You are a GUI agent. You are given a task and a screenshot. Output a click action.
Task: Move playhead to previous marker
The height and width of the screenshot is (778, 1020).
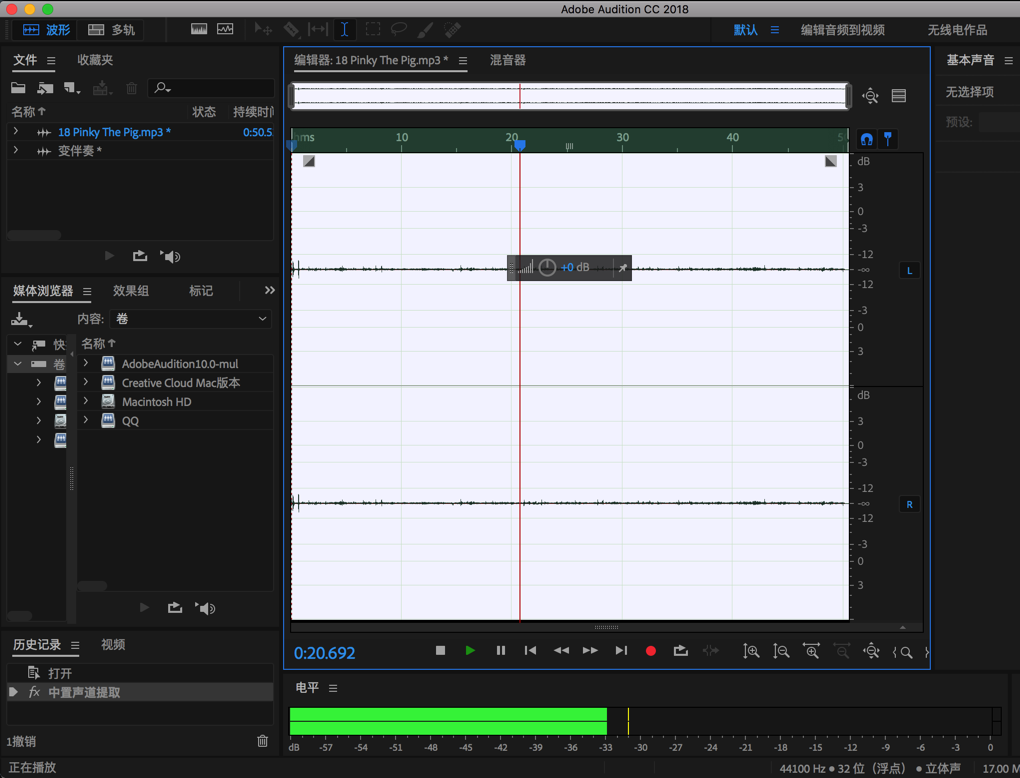coord(530,651)
